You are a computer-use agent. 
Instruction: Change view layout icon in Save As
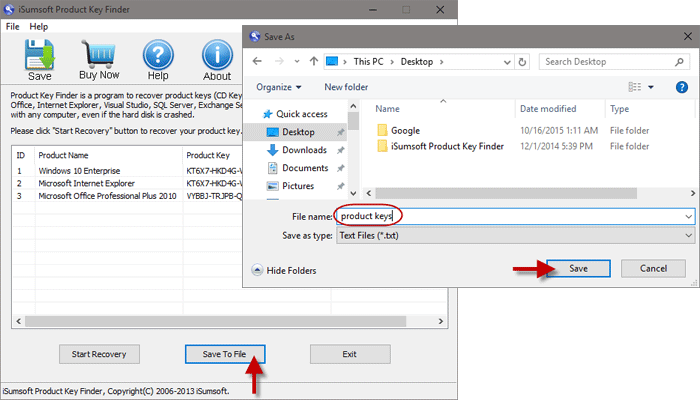pyautogui.click(x=634, y=87)
